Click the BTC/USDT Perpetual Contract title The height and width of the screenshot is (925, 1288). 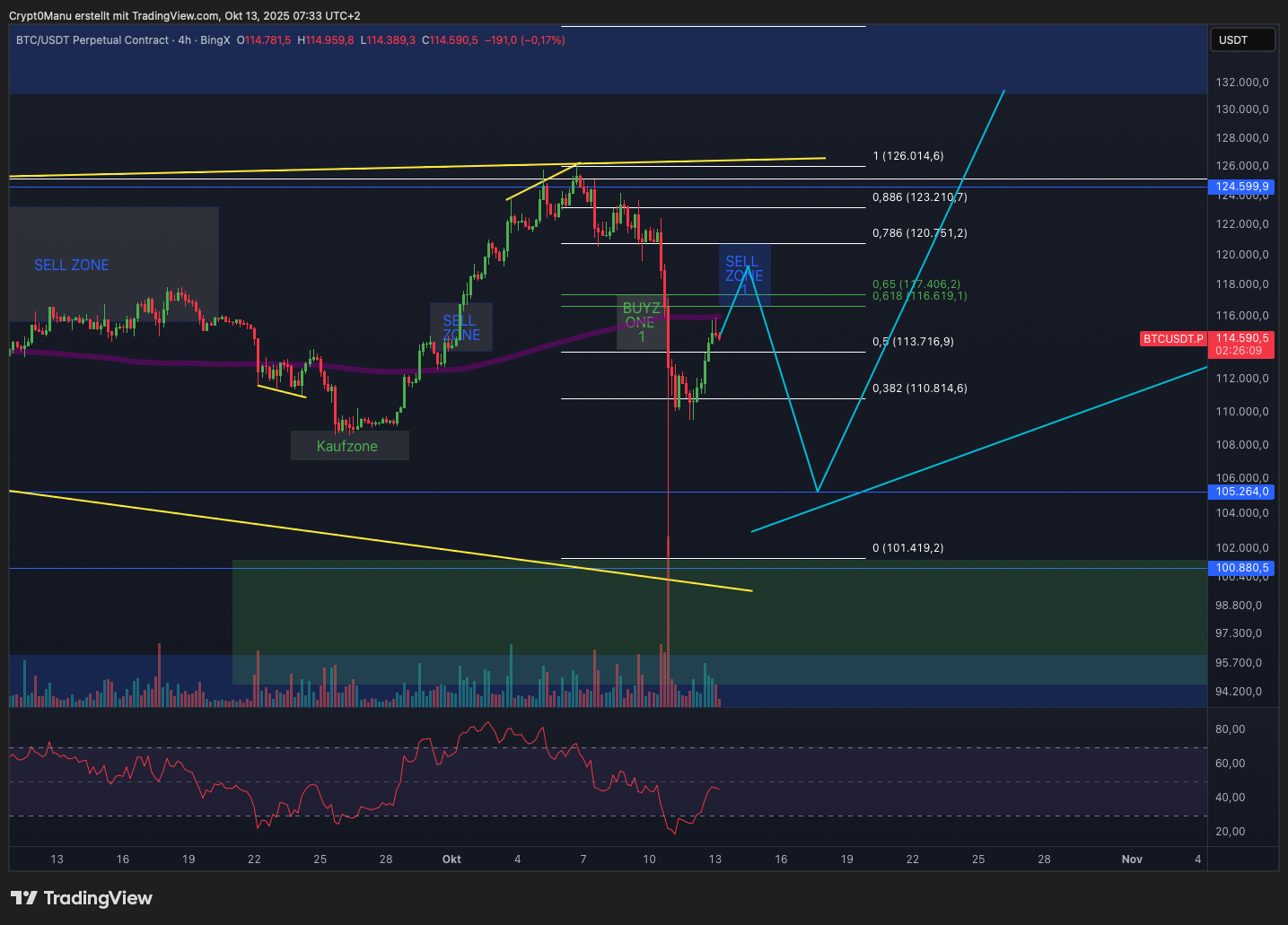pos(92,40)
